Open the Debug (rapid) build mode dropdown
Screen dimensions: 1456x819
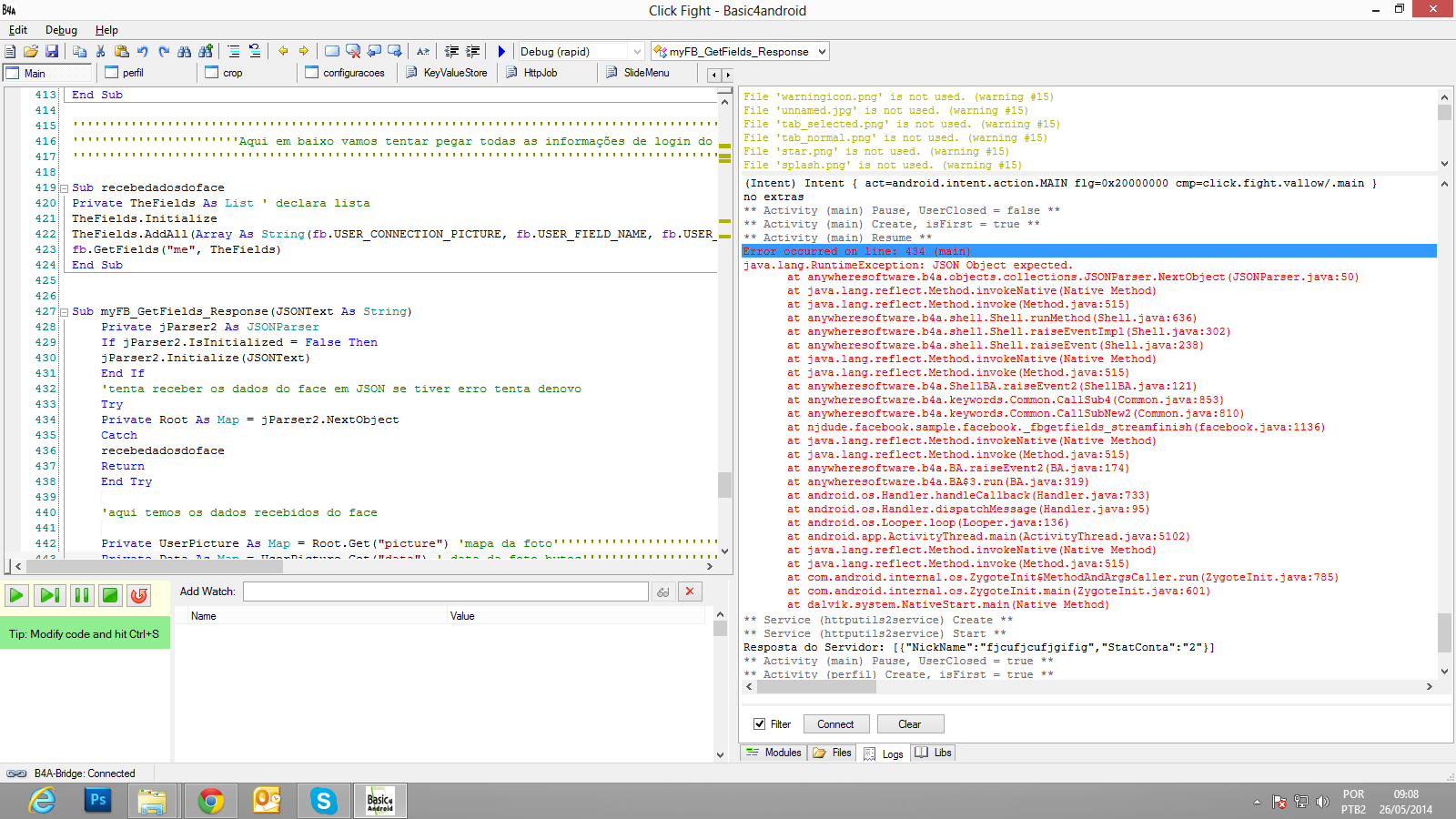tap(636, 52)
